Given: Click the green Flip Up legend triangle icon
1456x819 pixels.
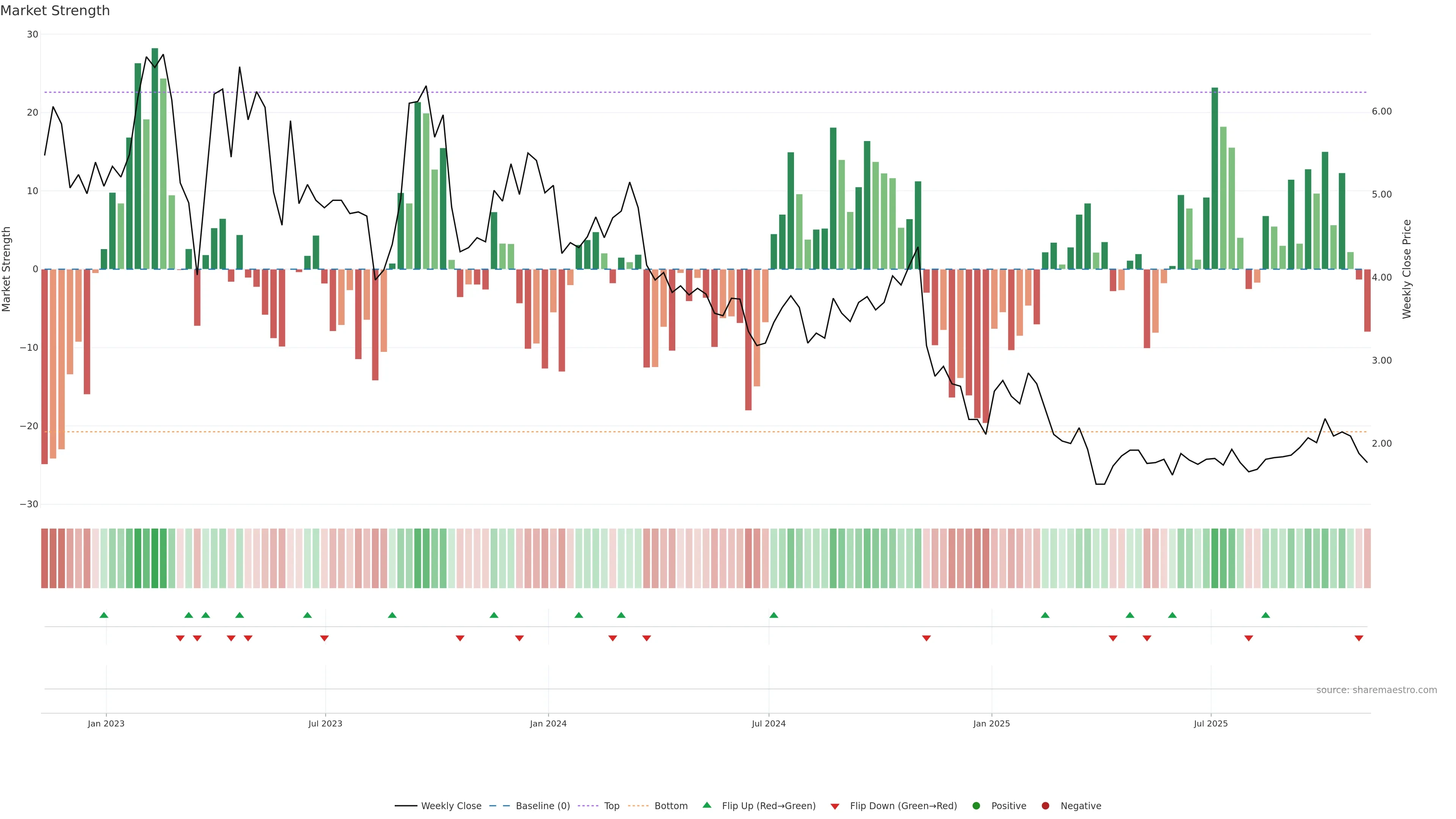Looking at the screenshot, I should 706,805.
